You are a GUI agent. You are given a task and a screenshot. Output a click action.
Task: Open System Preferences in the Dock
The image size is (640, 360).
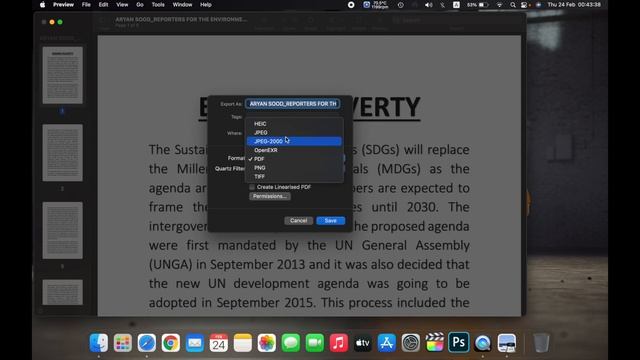coord(411,343)
